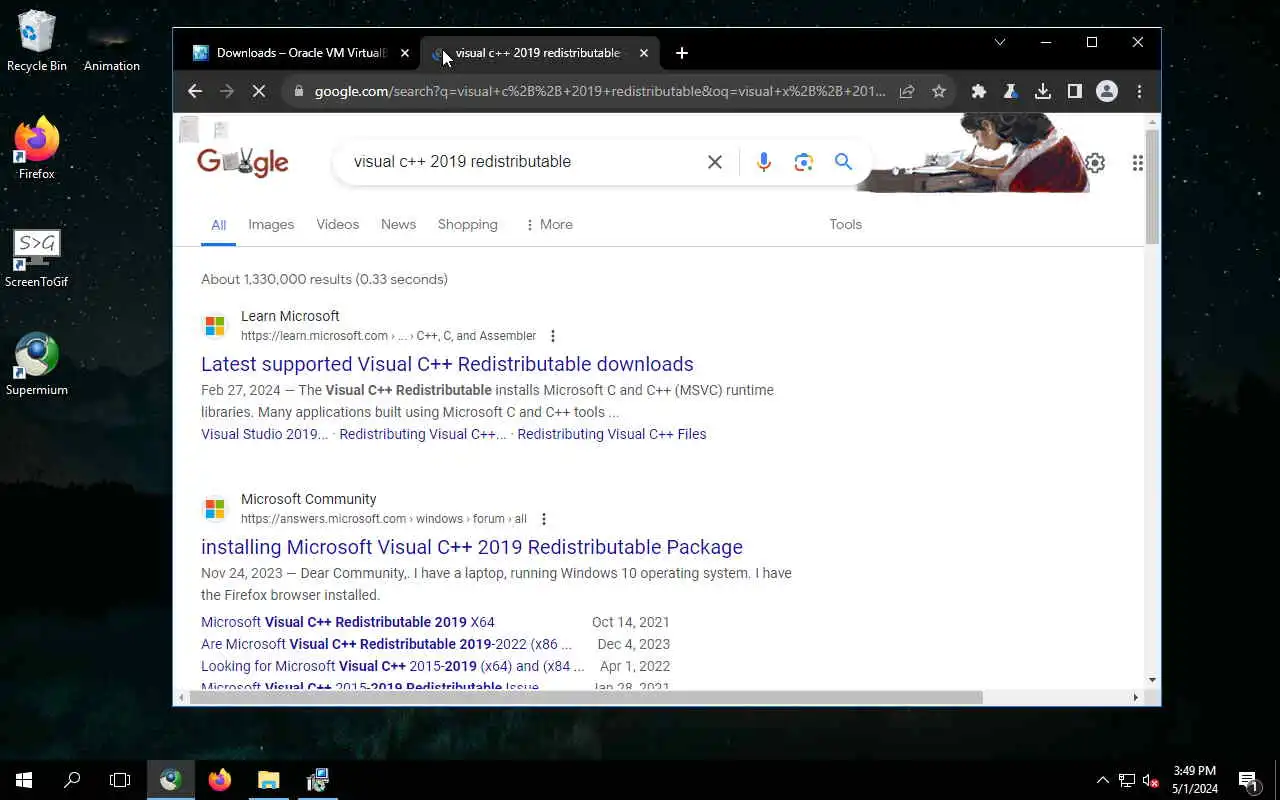Select the All results tab
The image size is (1280, 800).
click(218, 224)
